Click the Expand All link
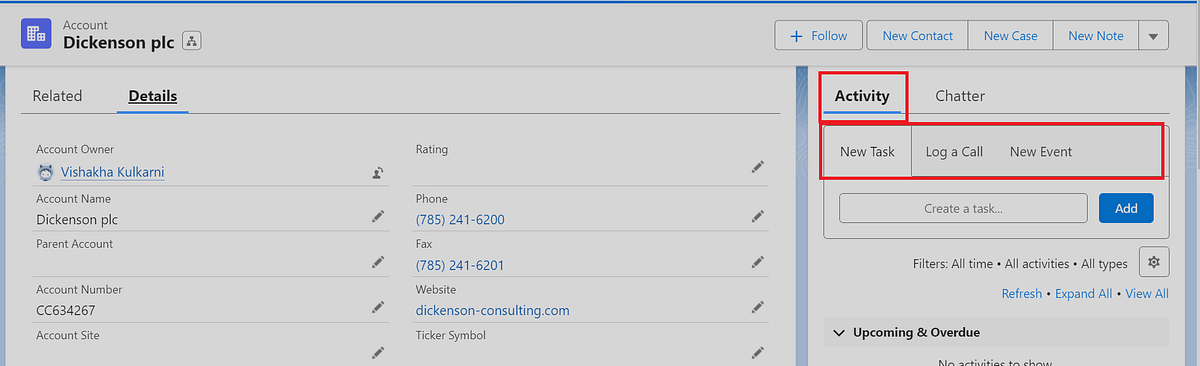The image size is (1200, 366). (1083, 294)
